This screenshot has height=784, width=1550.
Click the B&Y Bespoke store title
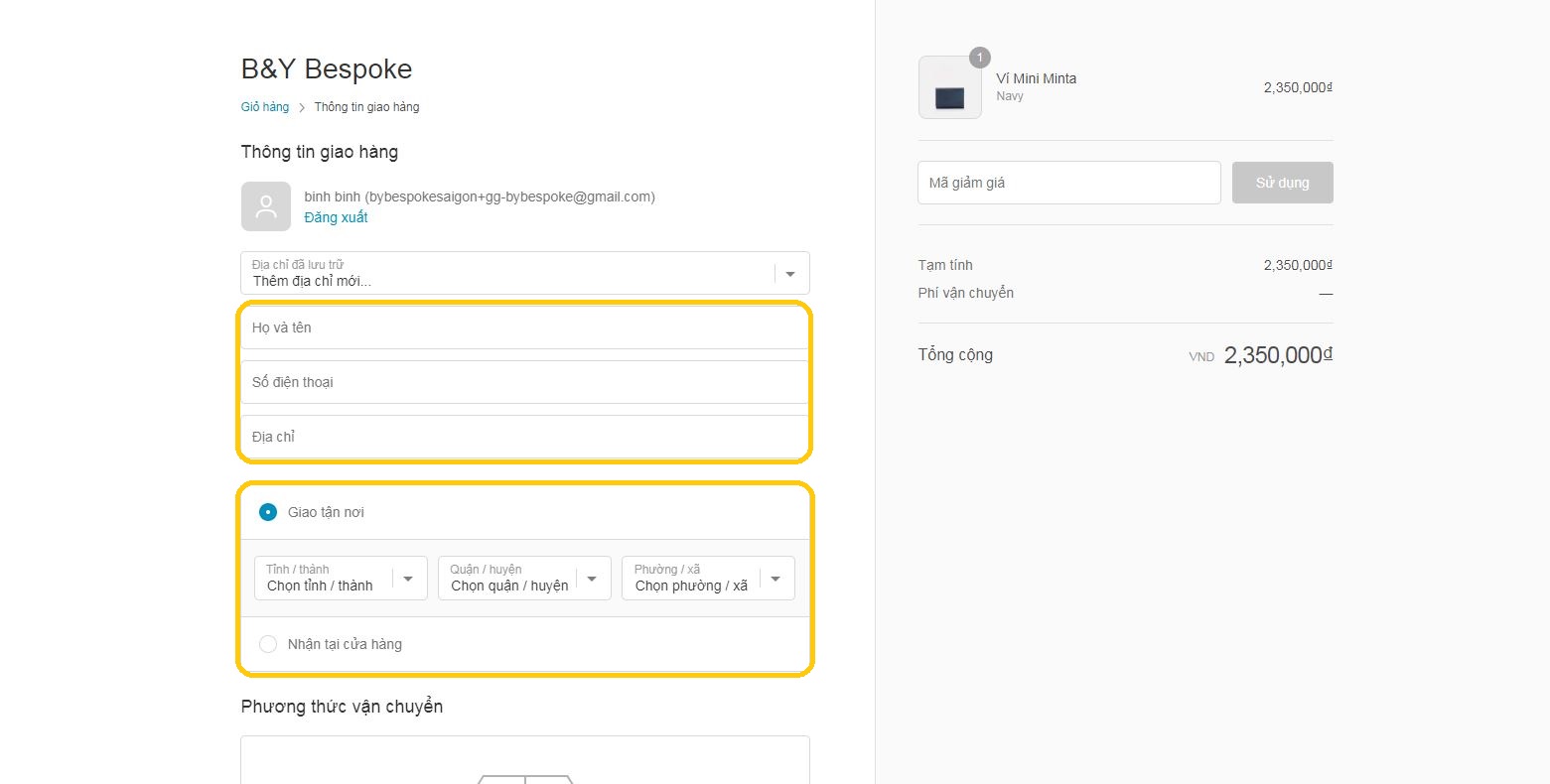pos(327,69)
